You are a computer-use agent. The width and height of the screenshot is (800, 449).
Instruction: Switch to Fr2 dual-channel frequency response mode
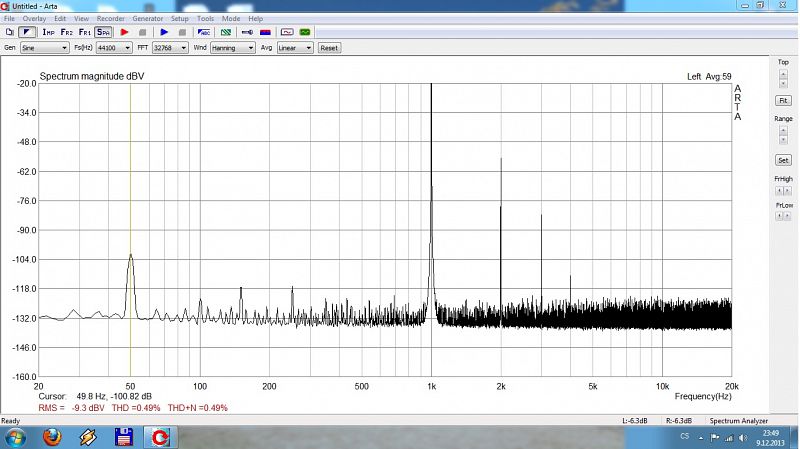tap(66, 32)
